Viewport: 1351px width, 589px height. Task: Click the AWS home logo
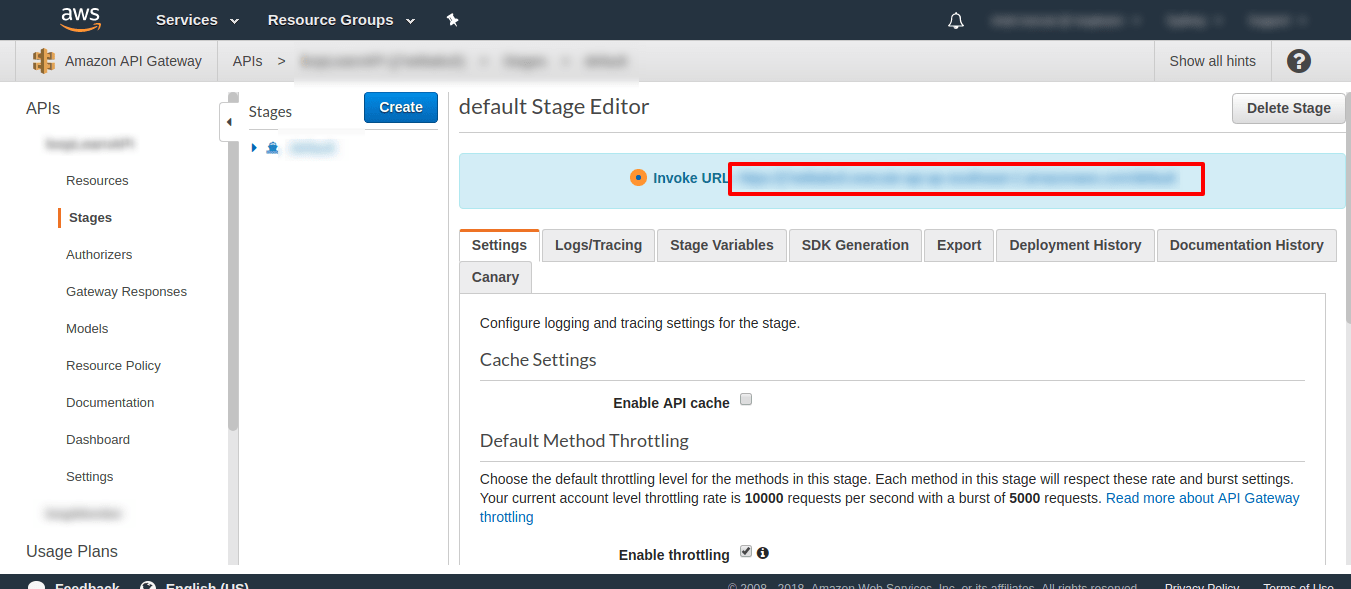pyautogui.click(x=80, y=19)
